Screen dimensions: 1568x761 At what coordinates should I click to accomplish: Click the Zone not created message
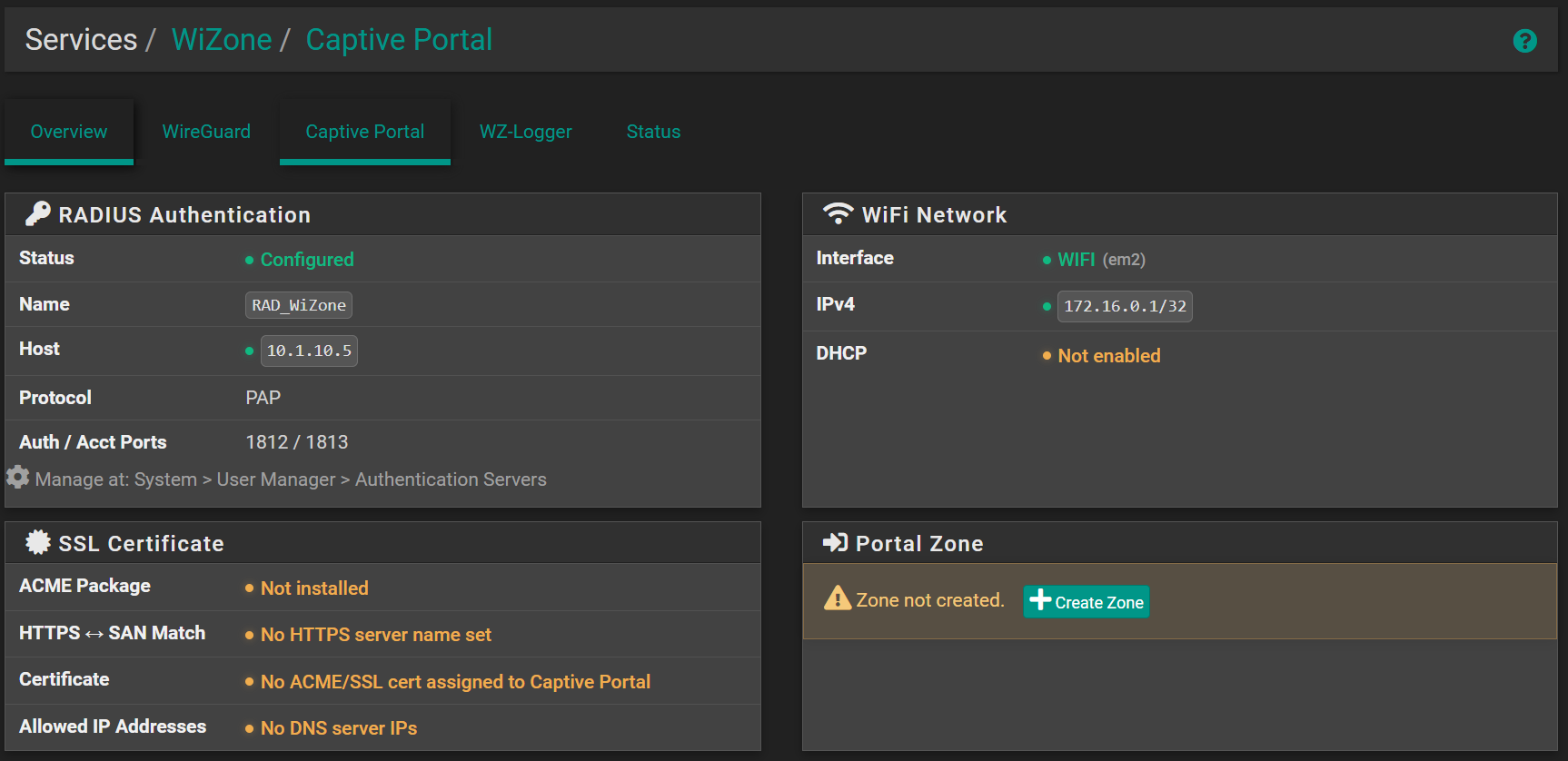(930, 600)
